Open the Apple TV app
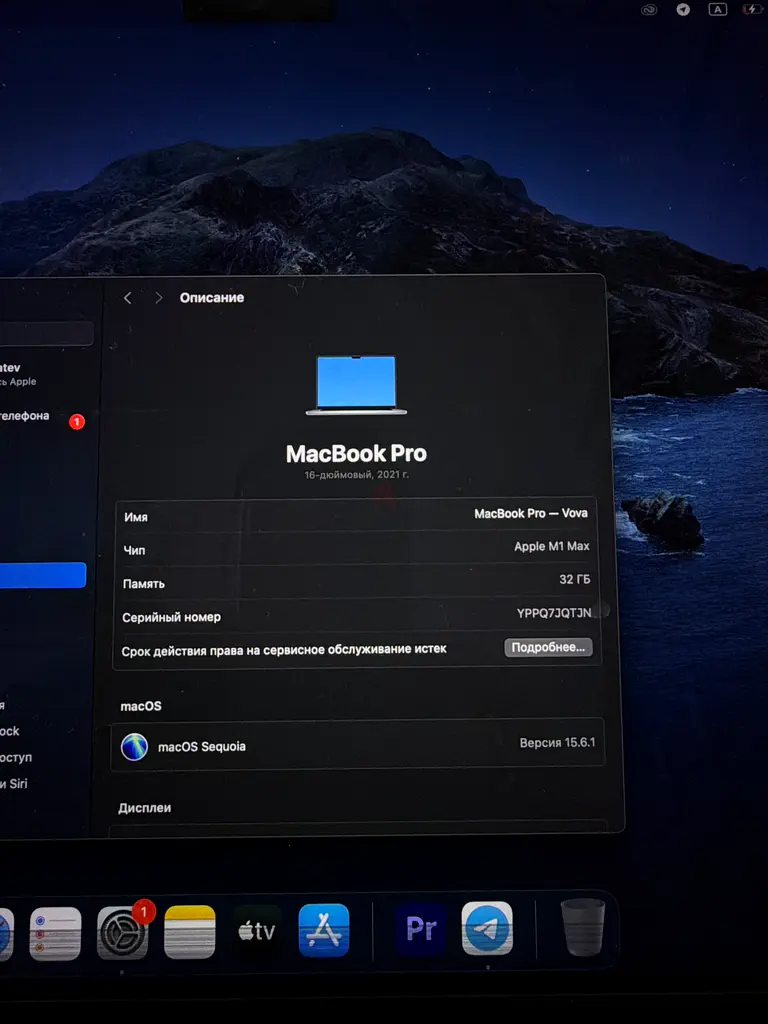 [x=257, y=931]
